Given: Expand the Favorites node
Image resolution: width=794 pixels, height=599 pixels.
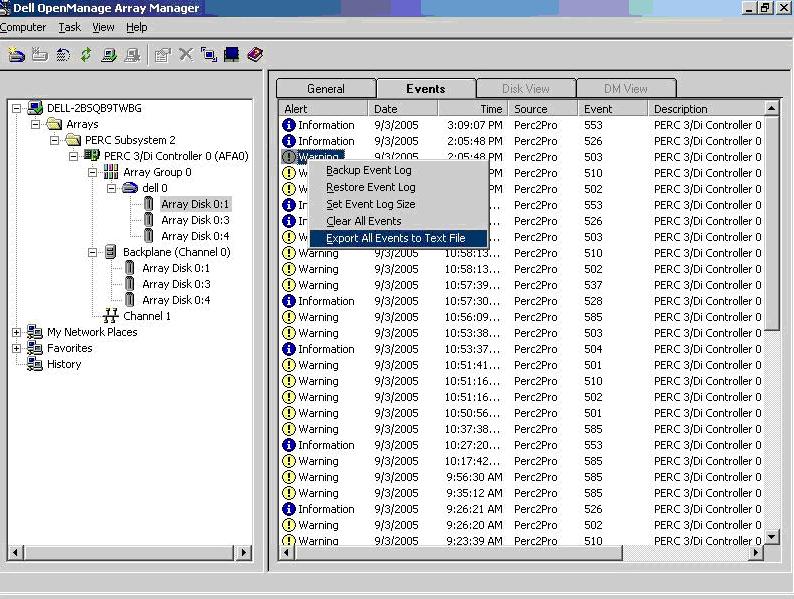Looking at the screenshot, I should tap(17, 348).
